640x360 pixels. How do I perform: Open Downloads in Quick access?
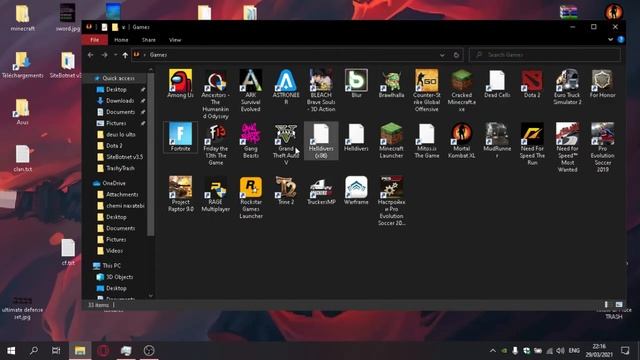click(x=120, y=100)
